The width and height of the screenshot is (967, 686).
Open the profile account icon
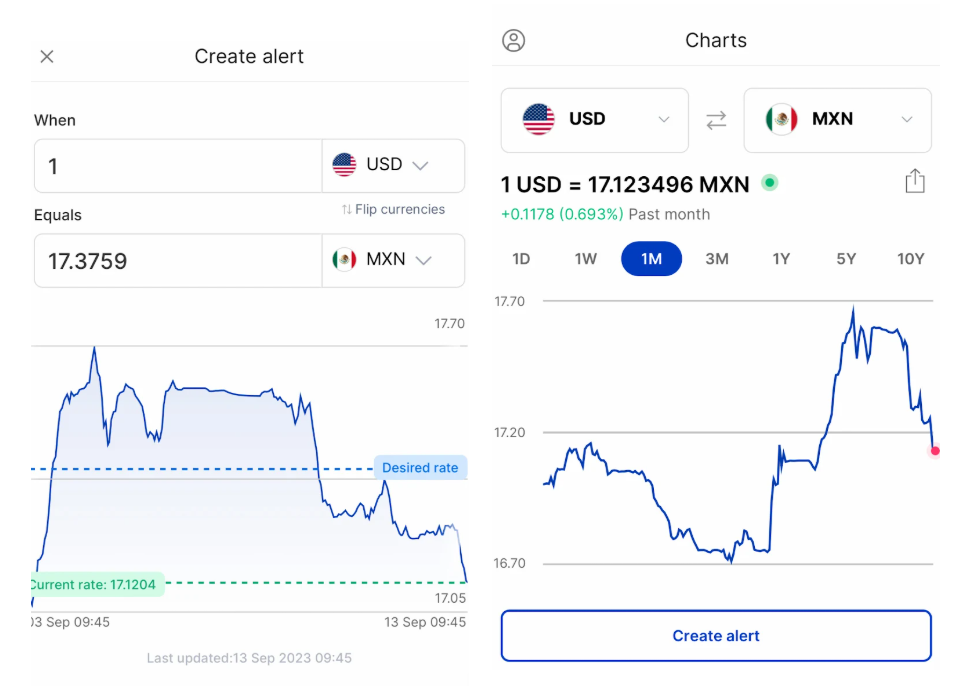tap(514, 41)
